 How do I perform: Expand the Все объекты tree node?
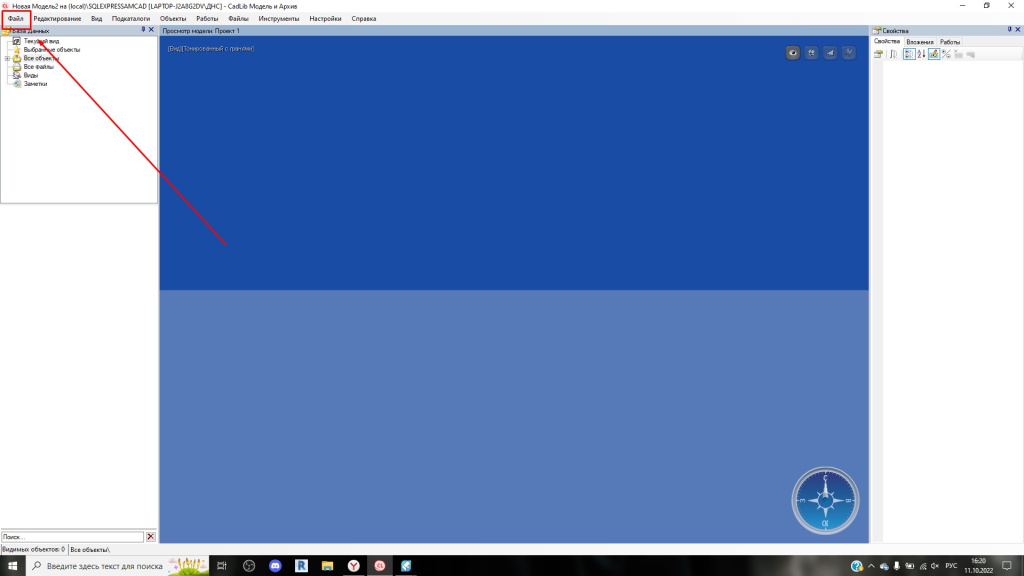click(x=7, y=58)
